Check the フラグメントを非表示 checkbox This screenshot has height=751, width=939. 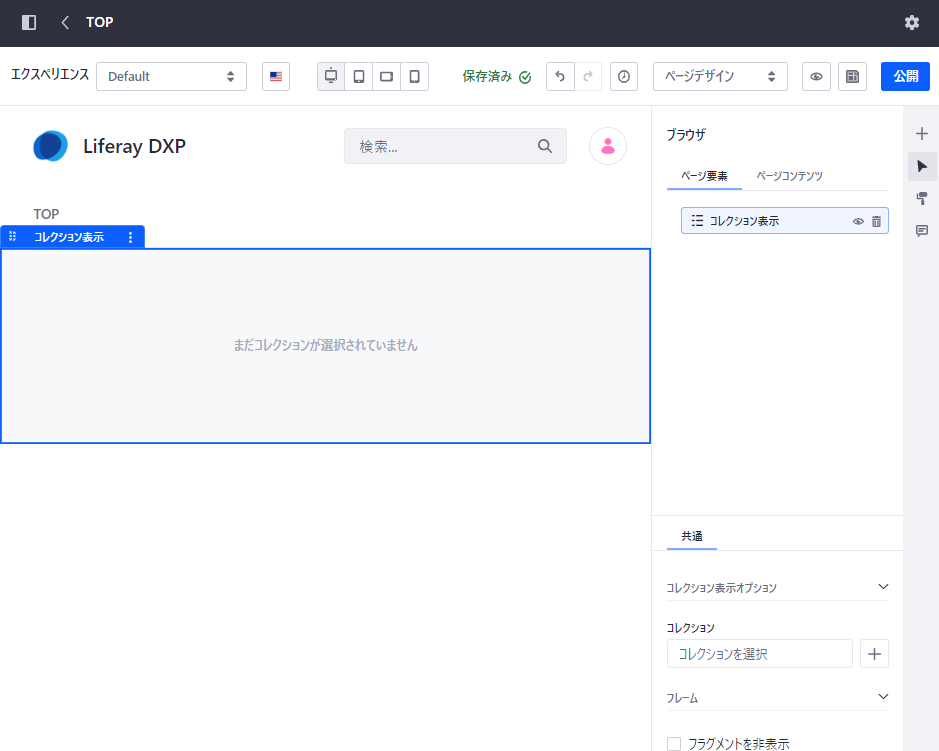click(674, 744)
